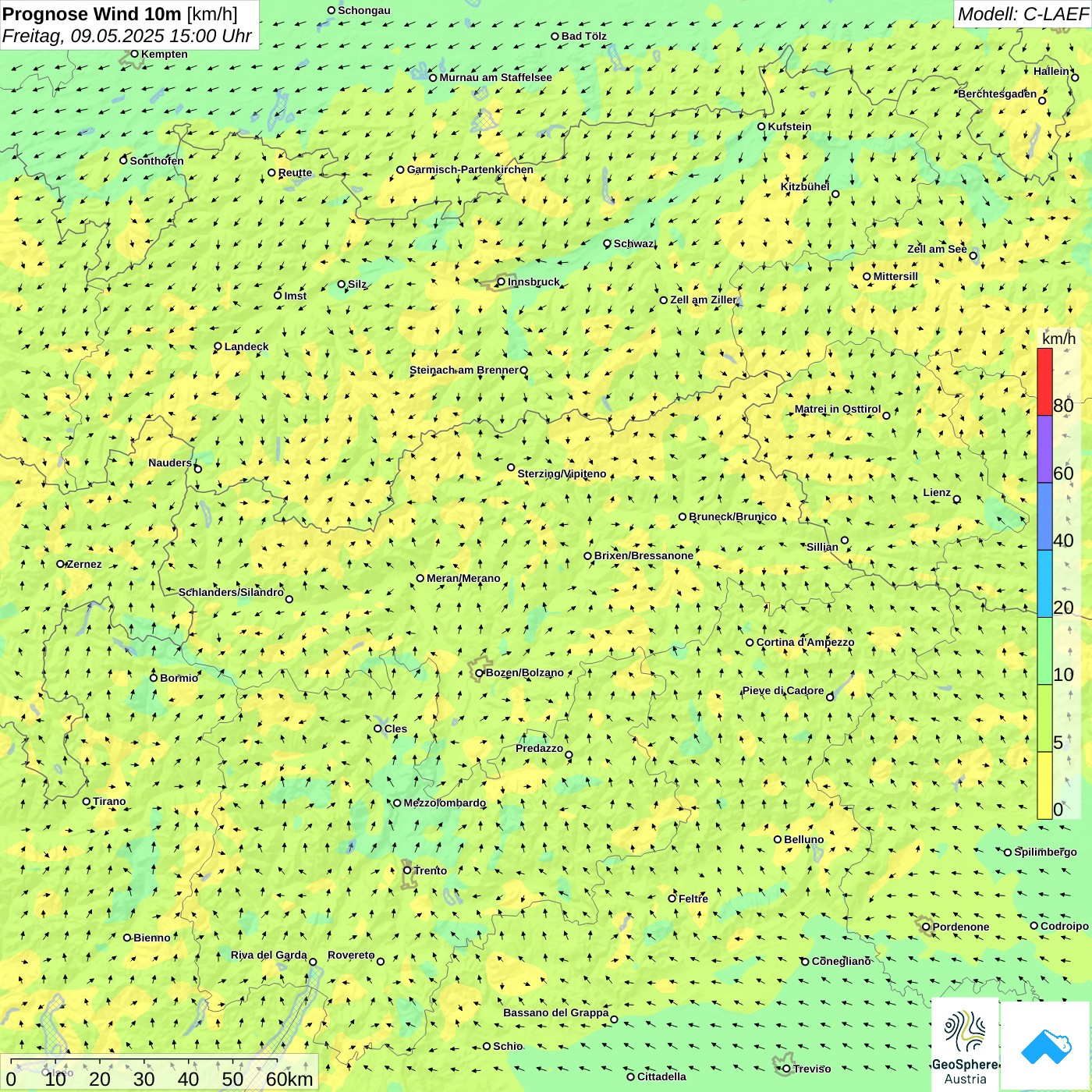1092x1092 pixels.
Task: Click the Treviso city marker
Action: pos(786,1069)
